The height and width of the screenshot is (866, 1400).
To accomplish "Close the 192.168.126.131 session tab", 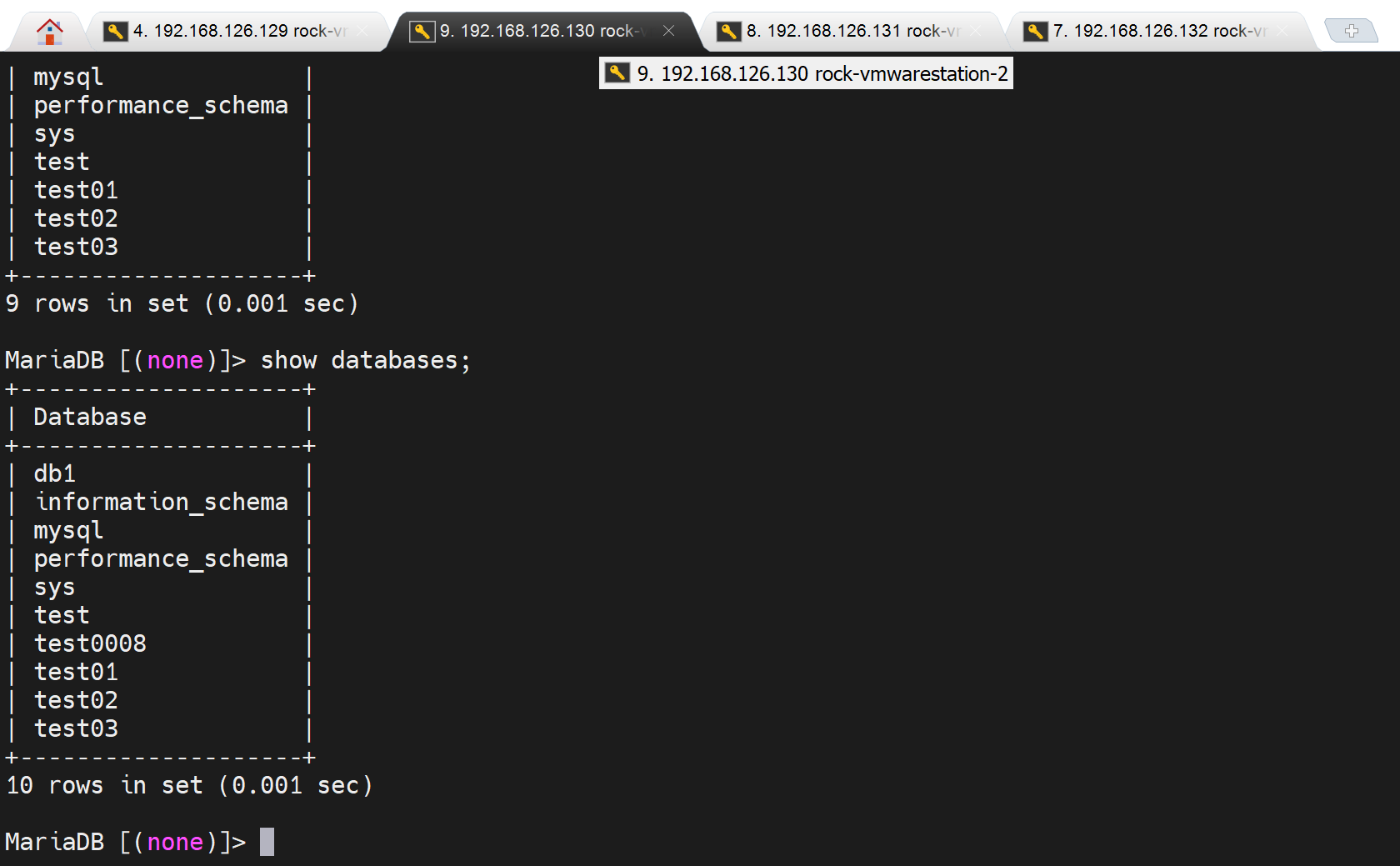I will 975,31.
